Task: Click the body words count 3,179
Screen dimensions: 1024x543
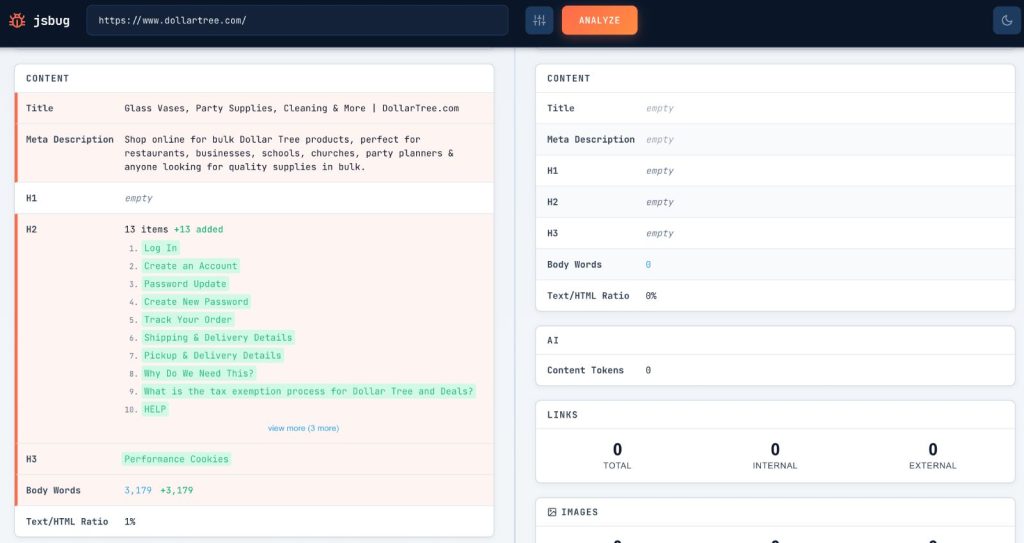Action: point(138,490)
